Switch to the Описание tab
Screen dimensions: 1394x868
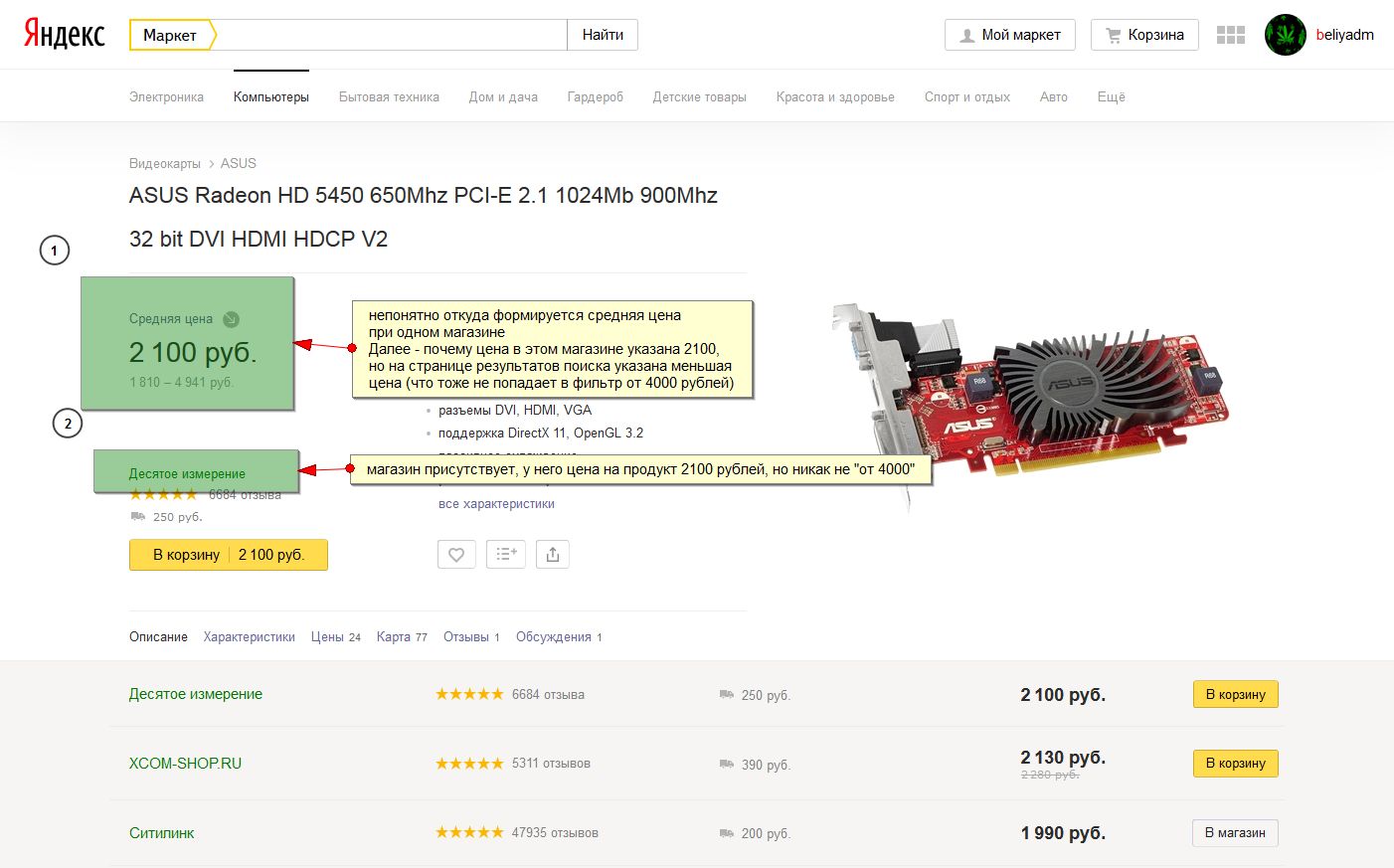[158, 636]
